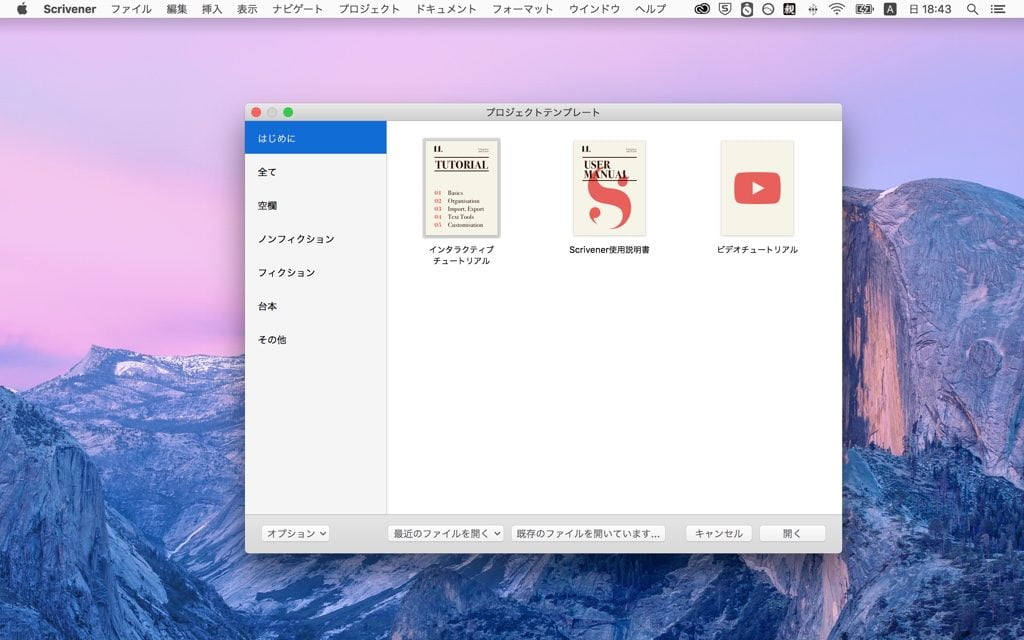Click the clock showing 日 18:43
This screenshot has height=640, width=1024.
tap(930, 9)
